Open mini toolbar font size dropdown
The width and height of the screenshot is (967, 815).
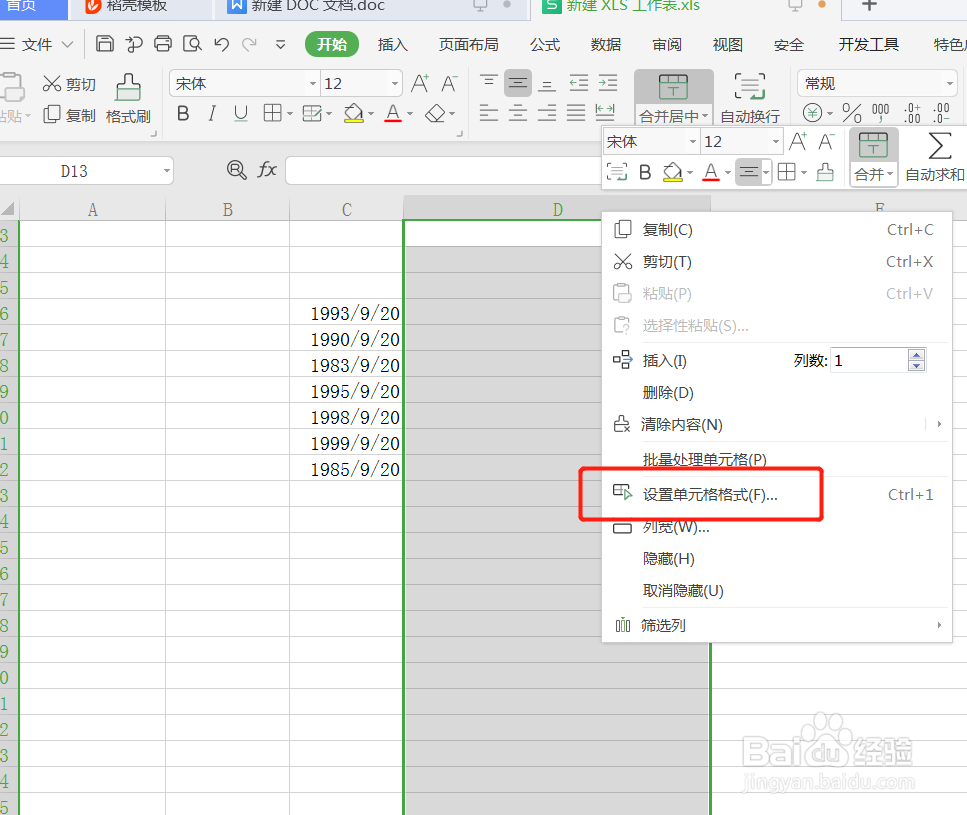point(775,142)
